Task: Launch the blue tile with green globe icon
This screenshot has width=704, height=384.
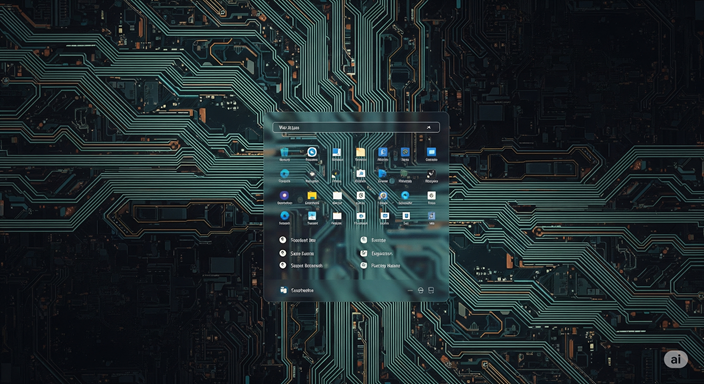Action: [405, 152]
